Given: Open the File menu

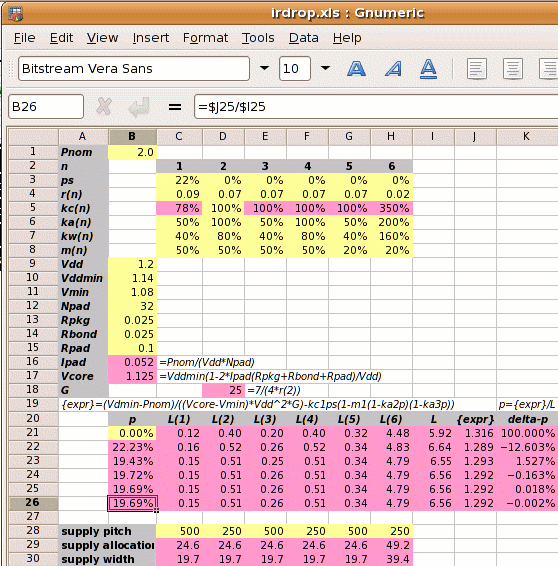Looking at the screenshot, I should point(24,38).
